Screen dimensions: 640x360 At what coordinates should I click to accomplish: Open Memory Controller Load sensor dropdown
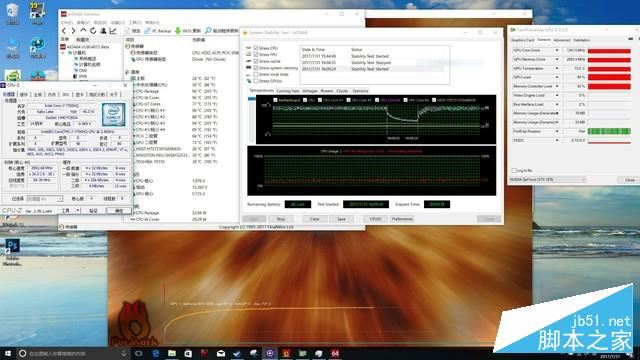point(557,87)
